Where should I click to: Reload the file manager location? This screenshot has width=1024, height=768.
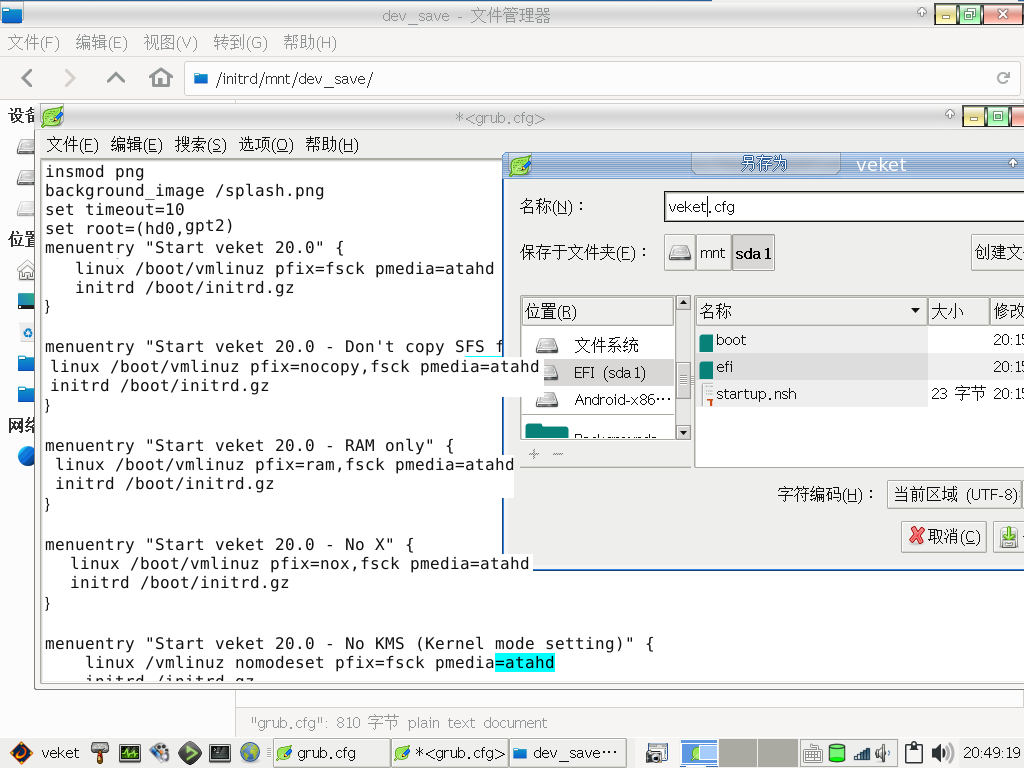1004,78
